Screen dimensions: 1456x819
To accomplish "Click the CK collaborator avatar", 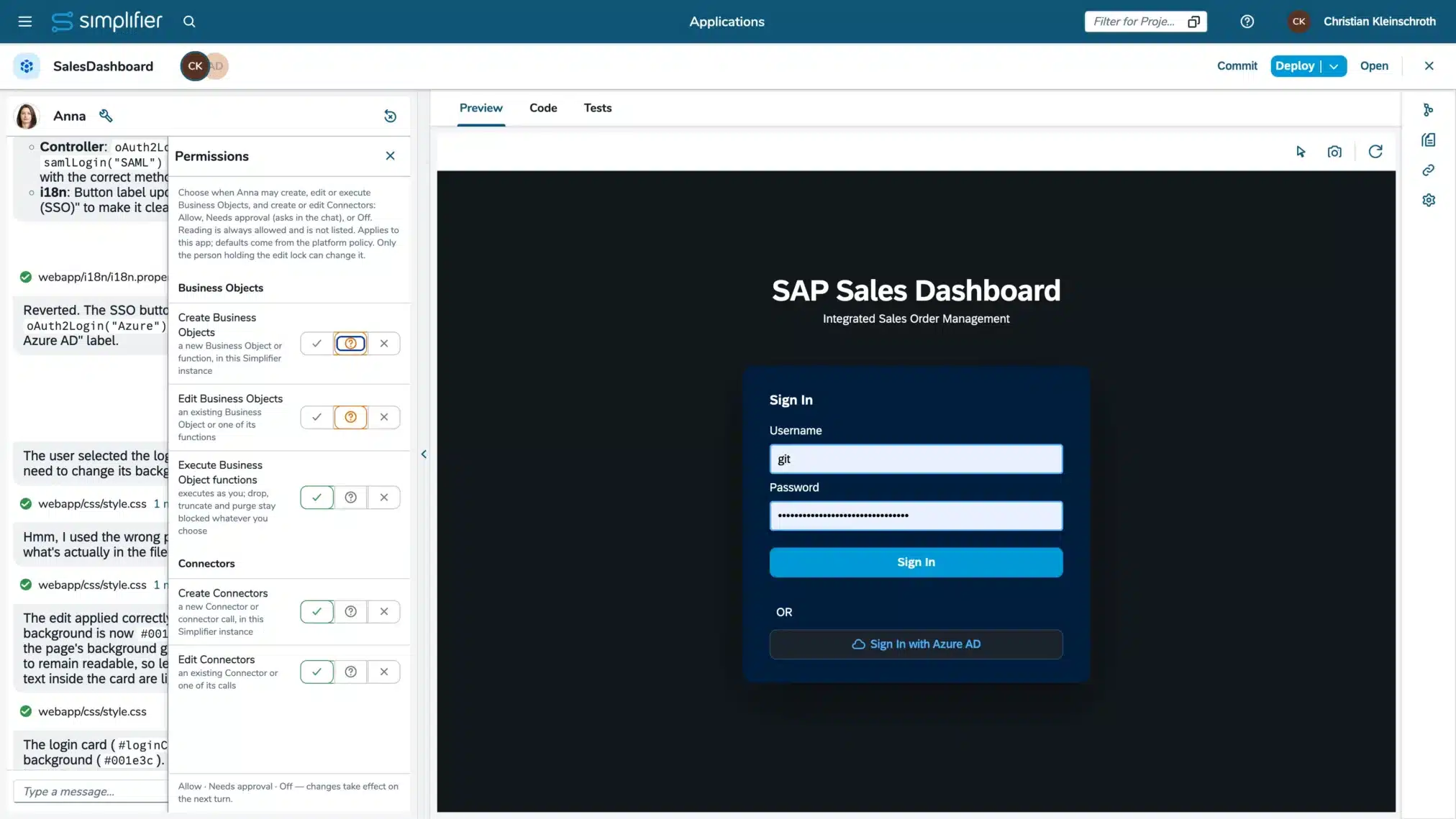I will [195, 66].
